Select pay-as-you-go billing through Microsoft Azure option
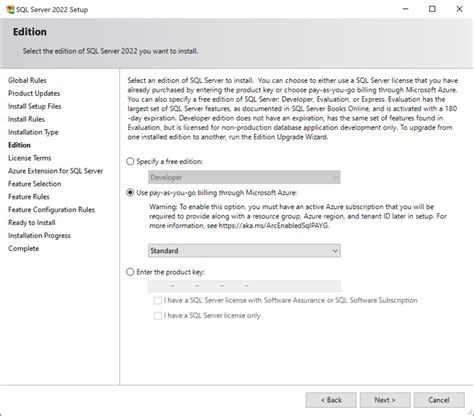This screenshot has width=474, height=416. (x=130, y=193)
